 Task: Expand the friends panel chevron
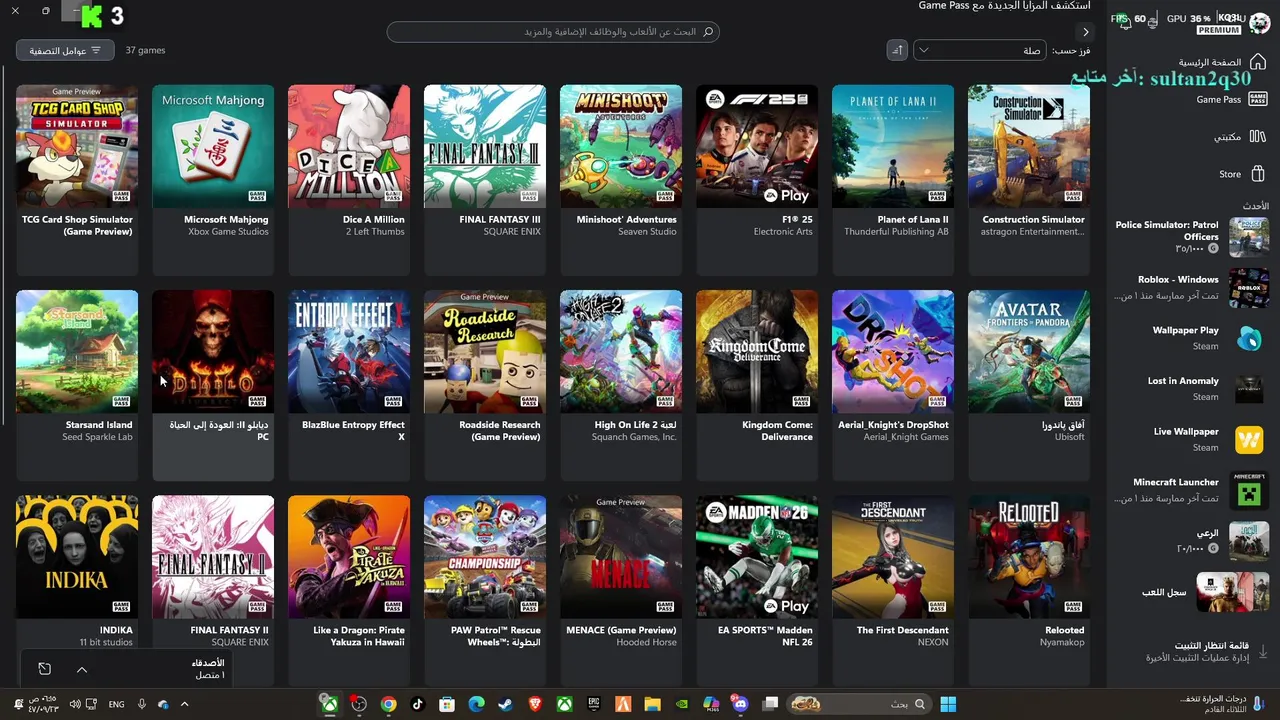click(82, 669)
